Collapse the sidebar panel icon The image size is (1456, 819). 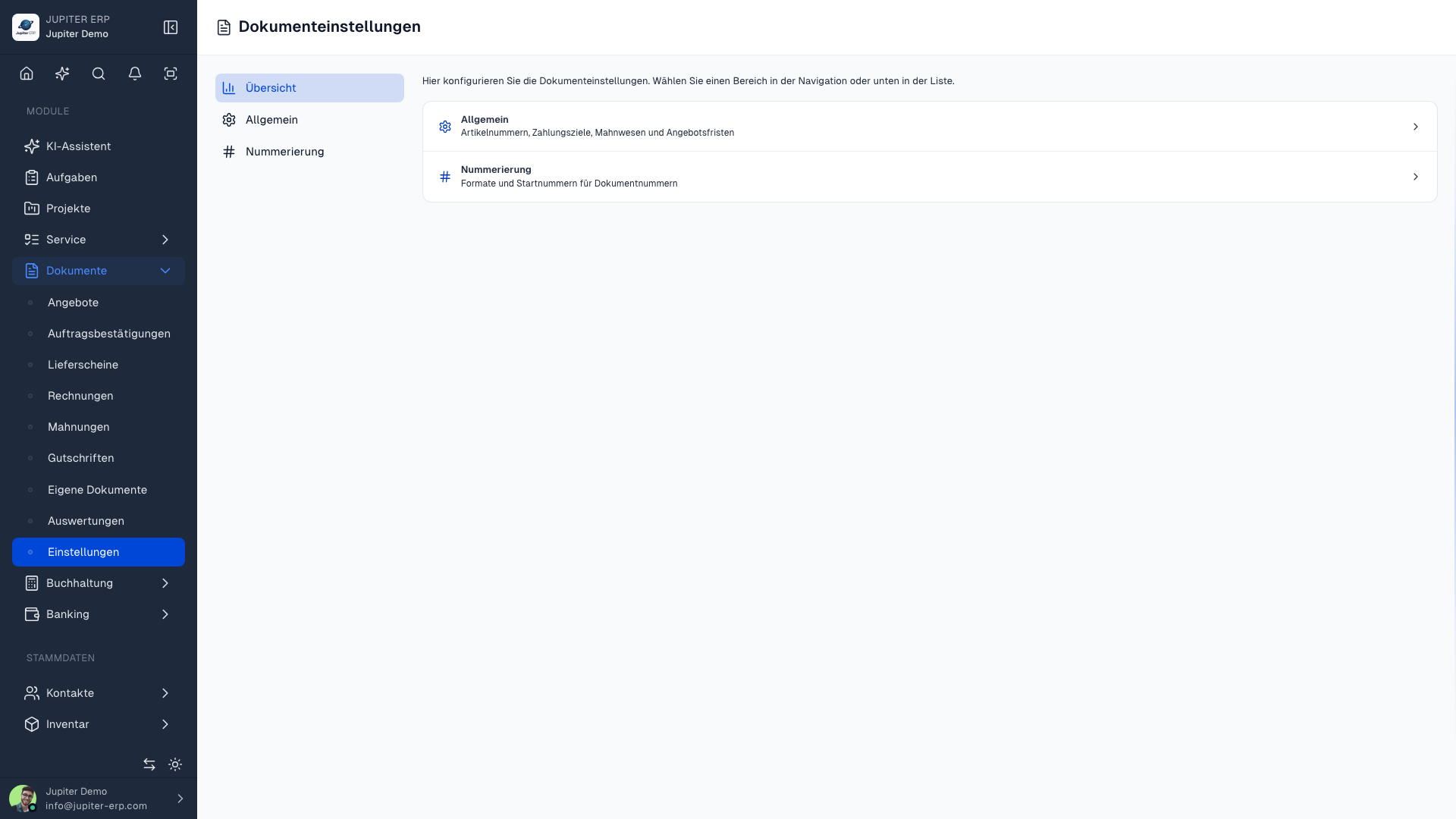pyautogui.click(x=171, y=27)
